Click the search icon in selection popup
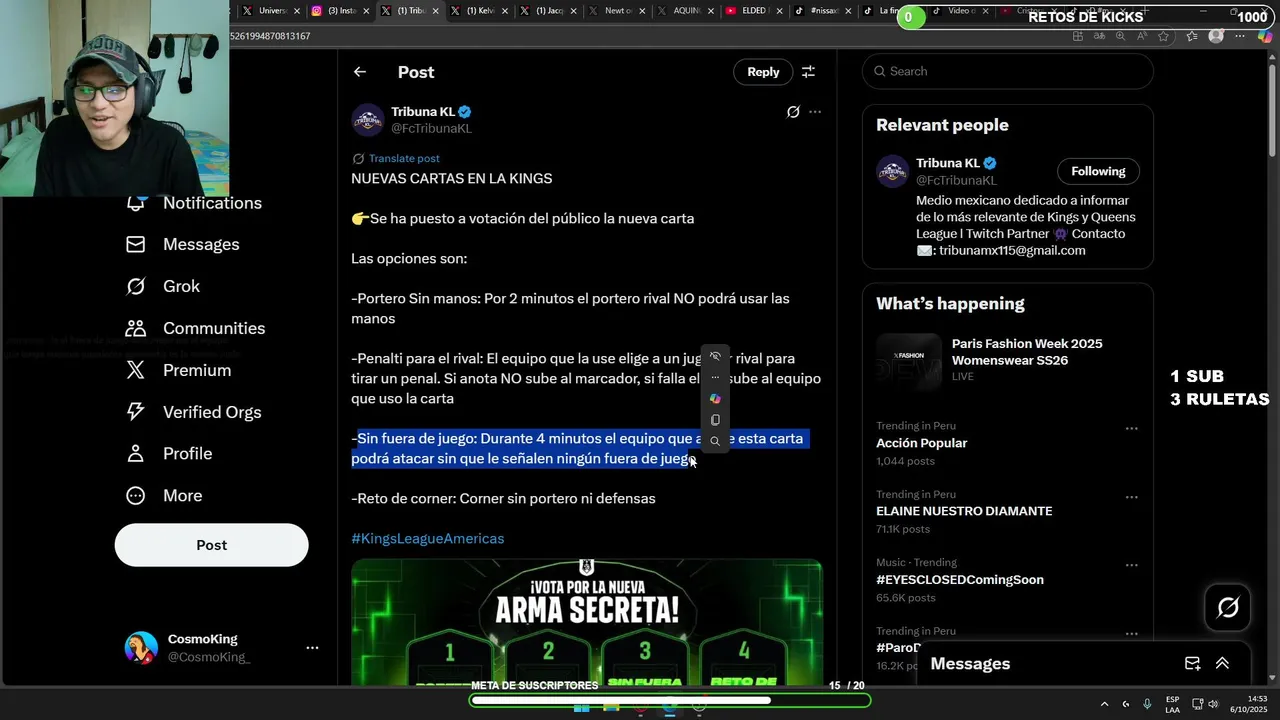Screen dimensions: 1280x720 tap(715, 441)
